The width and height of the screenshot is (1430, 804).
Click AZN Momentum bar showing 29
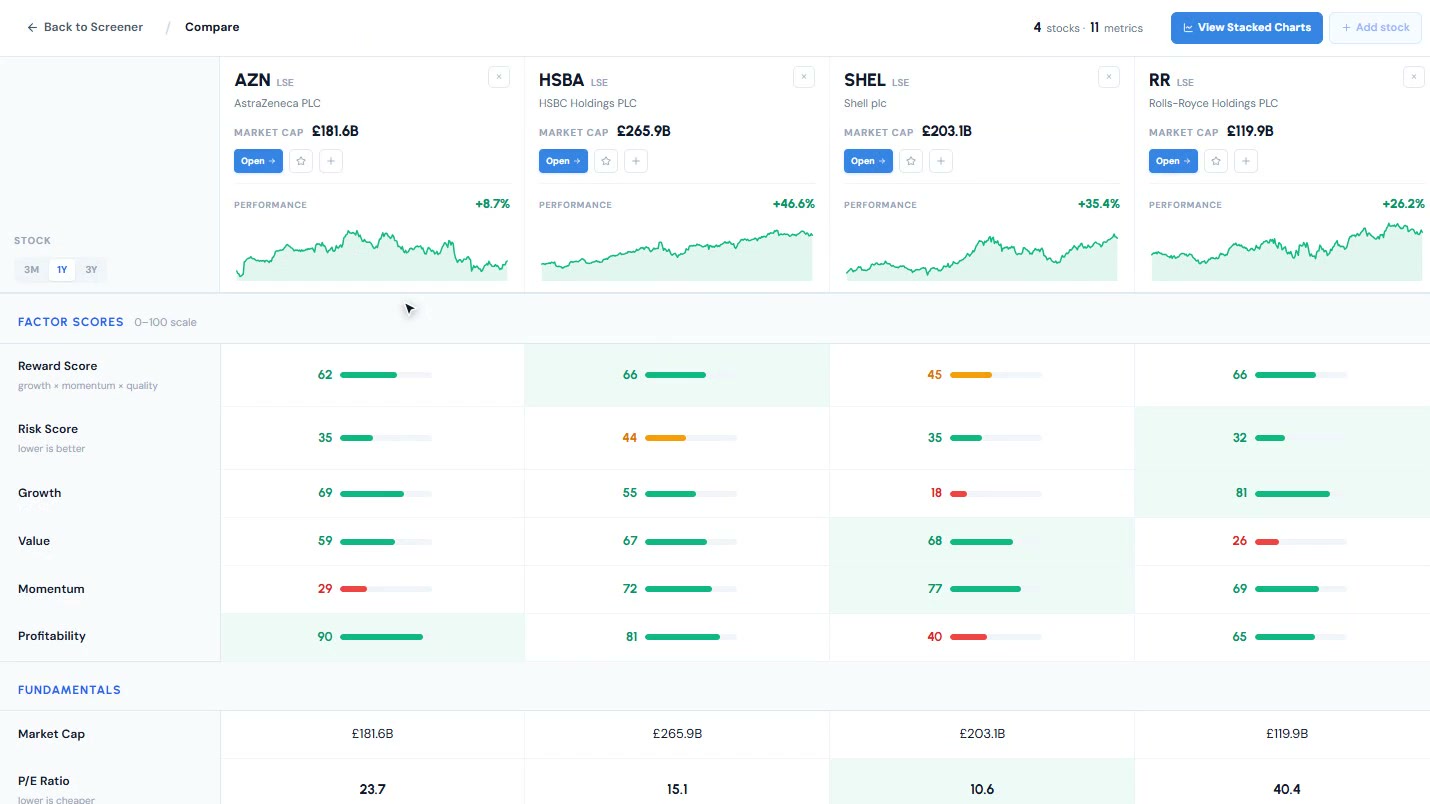(x=386, y=589)
